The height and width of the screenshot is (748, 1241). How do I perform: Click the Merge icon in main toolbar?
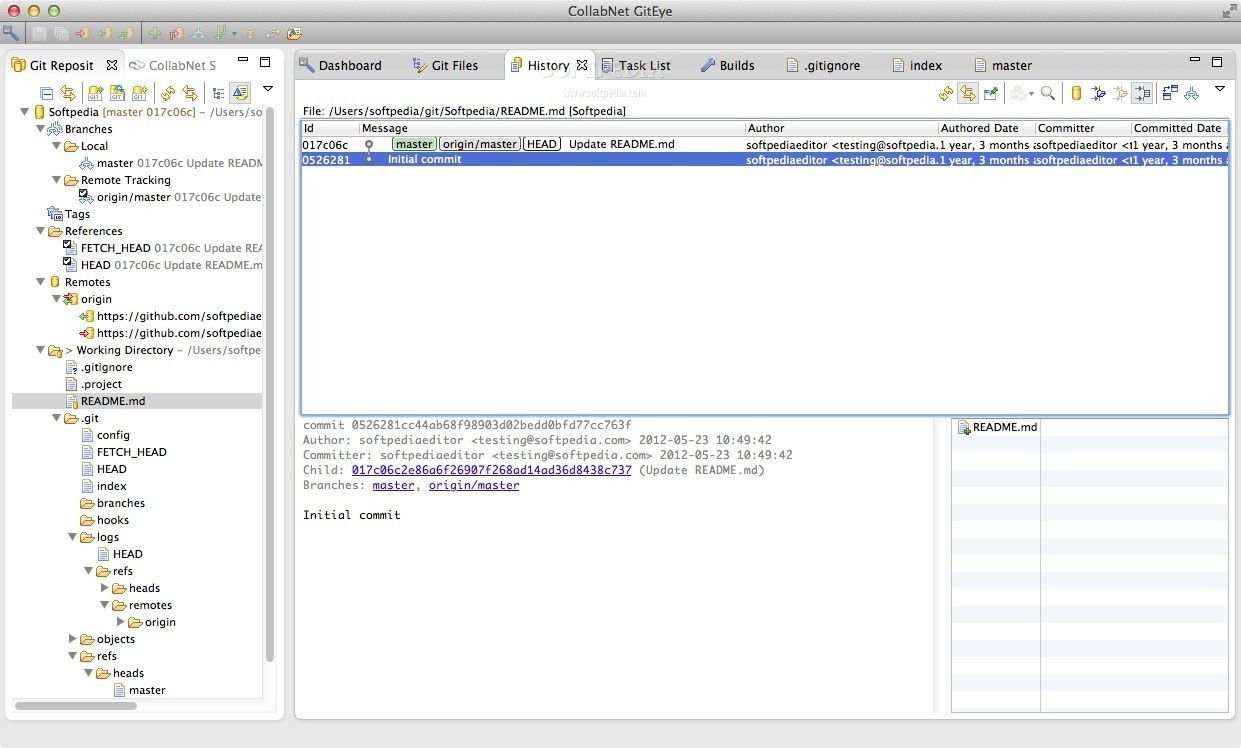coord(250,33)
